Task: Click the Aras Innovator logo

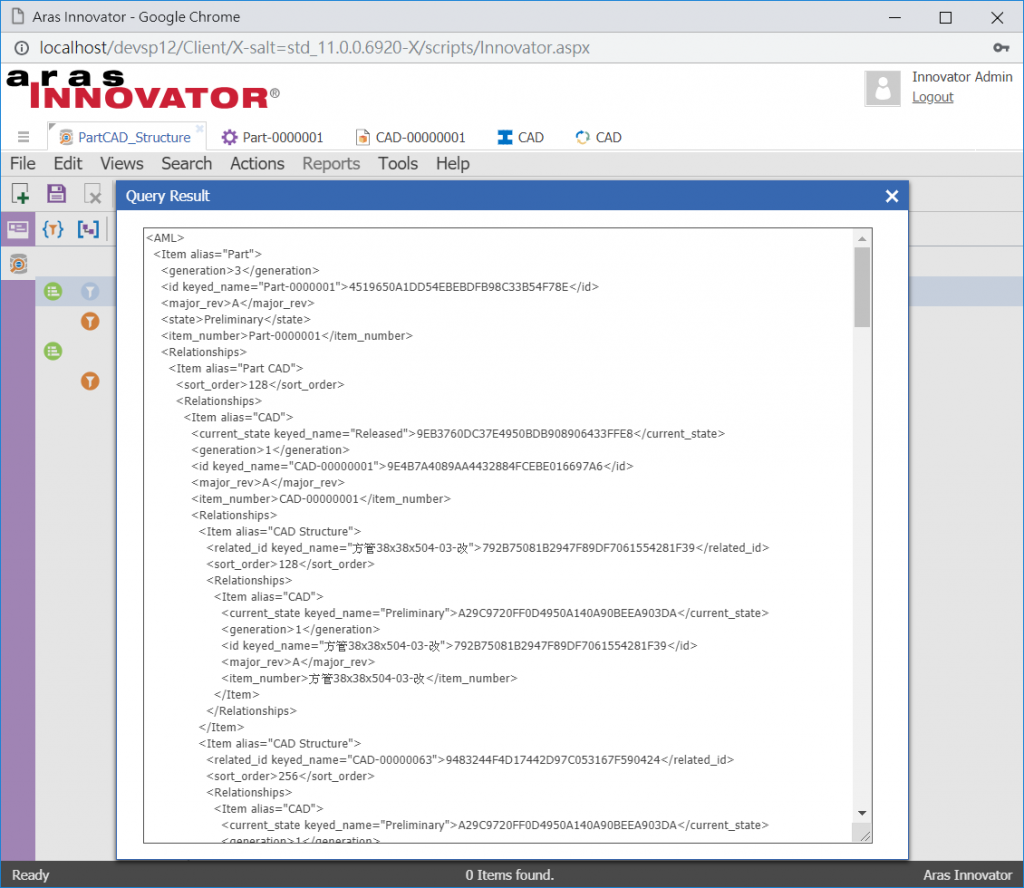Action: tap(143, 89)
